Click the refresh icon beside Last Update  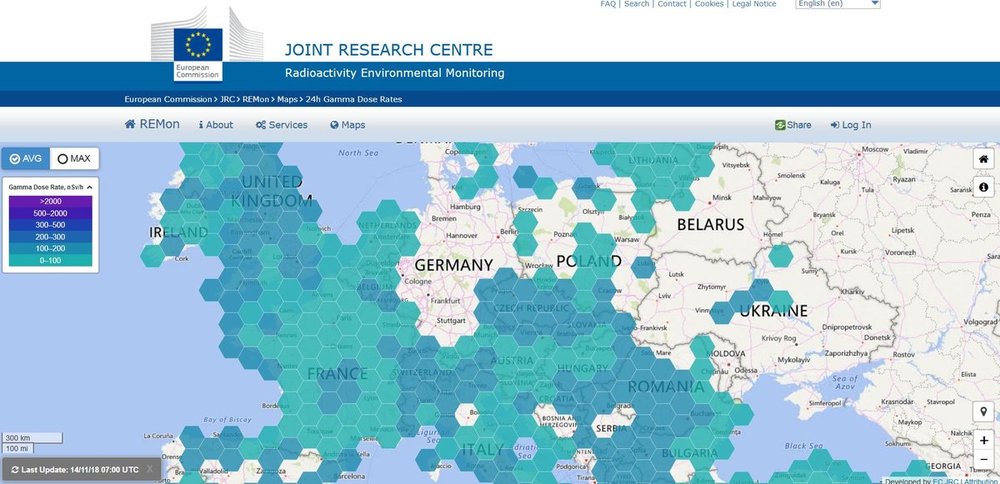[x=15, y=469]
